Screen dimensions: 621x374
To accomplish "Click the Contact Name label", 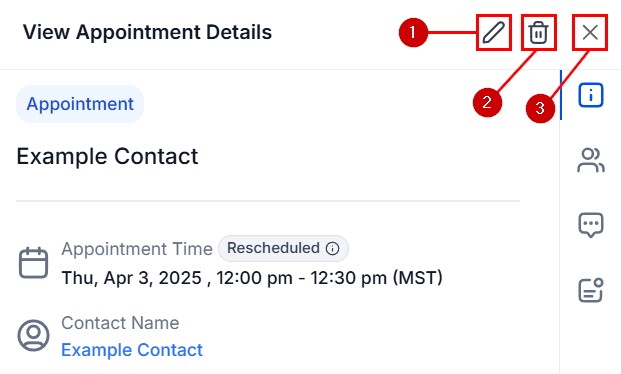I will pos(120,323).
